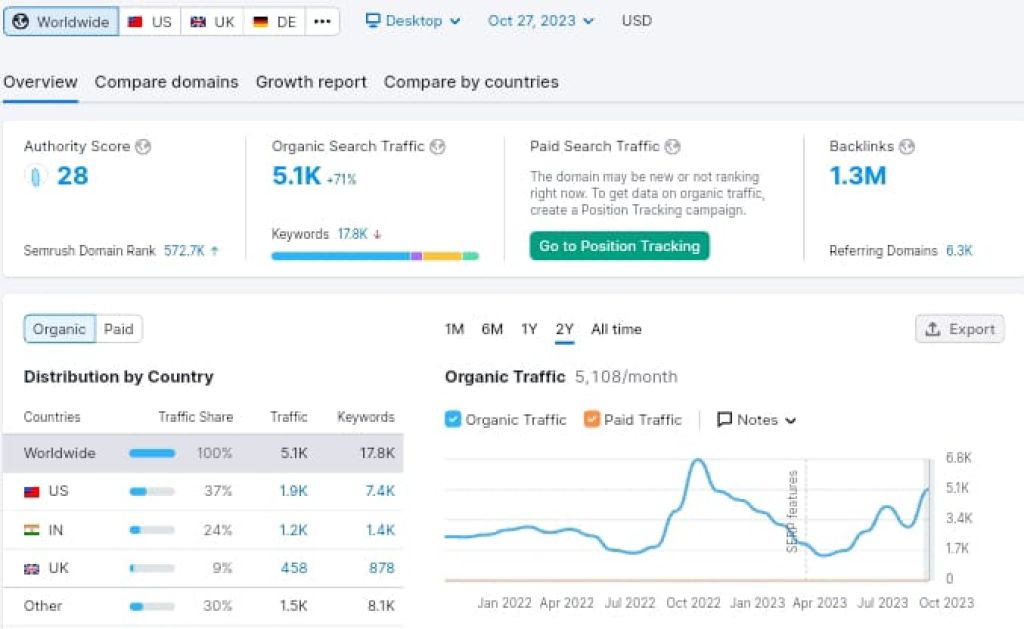Select 2Y time range
The width and height of the screenshot is (1024, 629).
pyautogui.click(x=564, y=329)
